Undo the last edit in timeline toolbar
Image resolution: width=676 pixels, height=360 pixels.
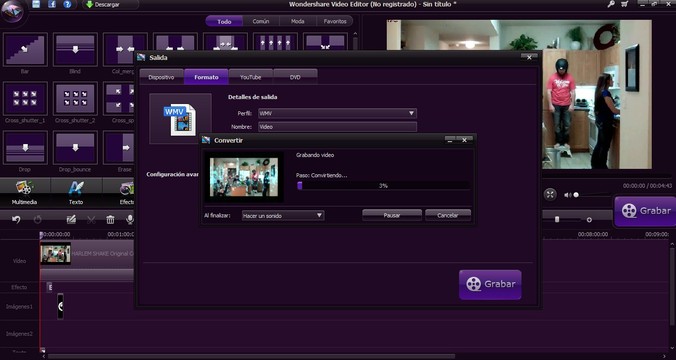click(16, 219)
